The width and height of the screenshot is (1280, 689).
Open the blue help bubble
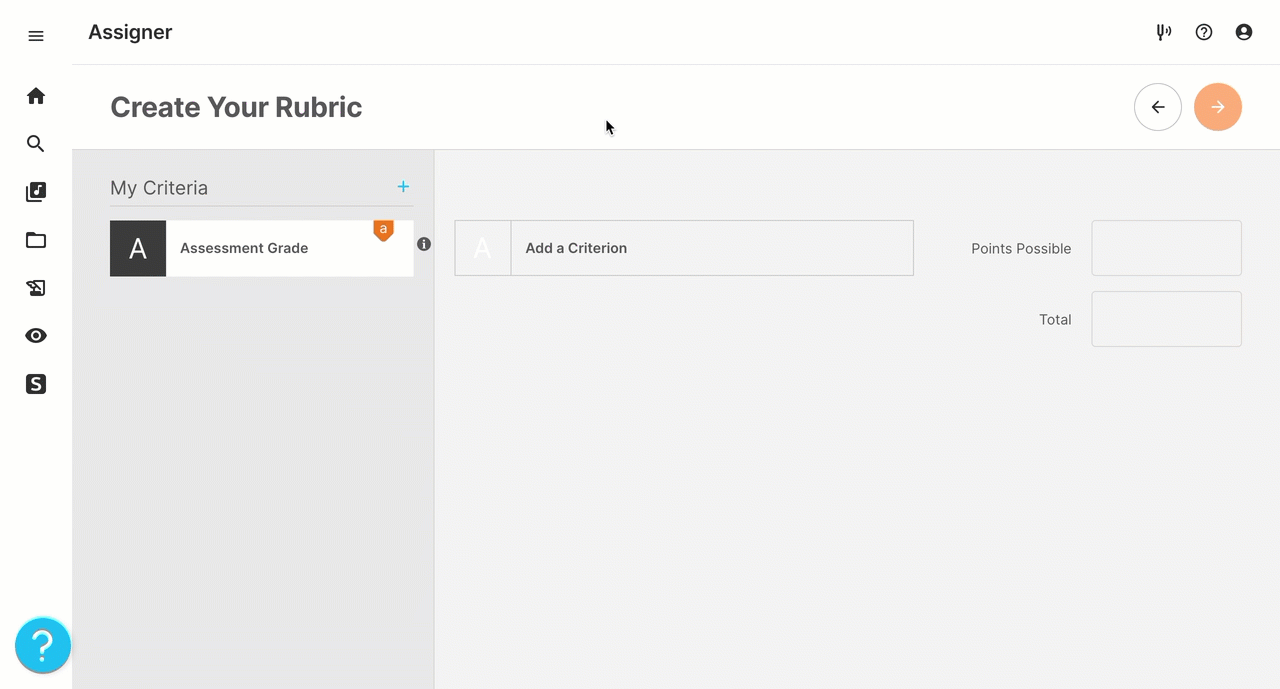pos(43,645)
